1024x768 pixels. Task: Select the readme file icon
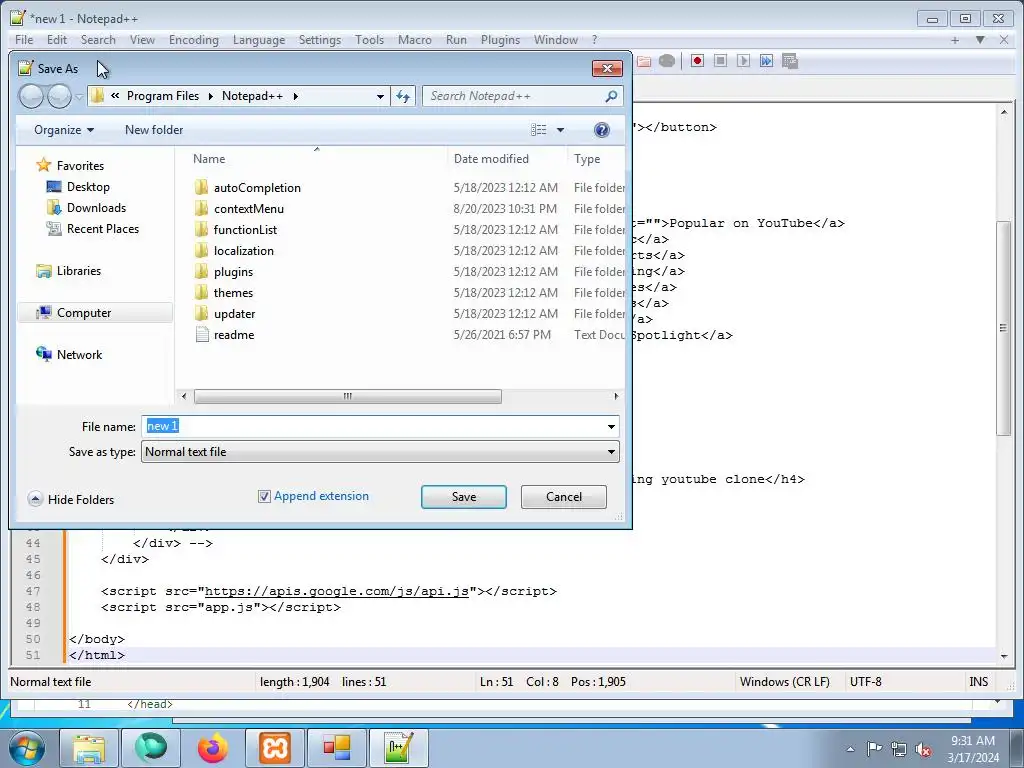coord(202,335)
